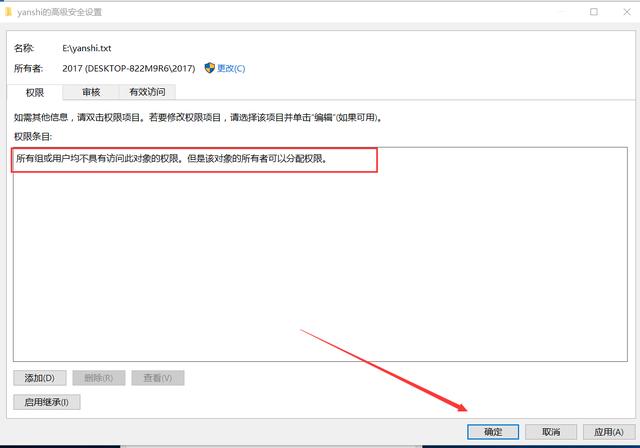Click the 删除(R) button
Viewport: 640px width, 448px height.
pyautogui.click(x=99, y=378)
